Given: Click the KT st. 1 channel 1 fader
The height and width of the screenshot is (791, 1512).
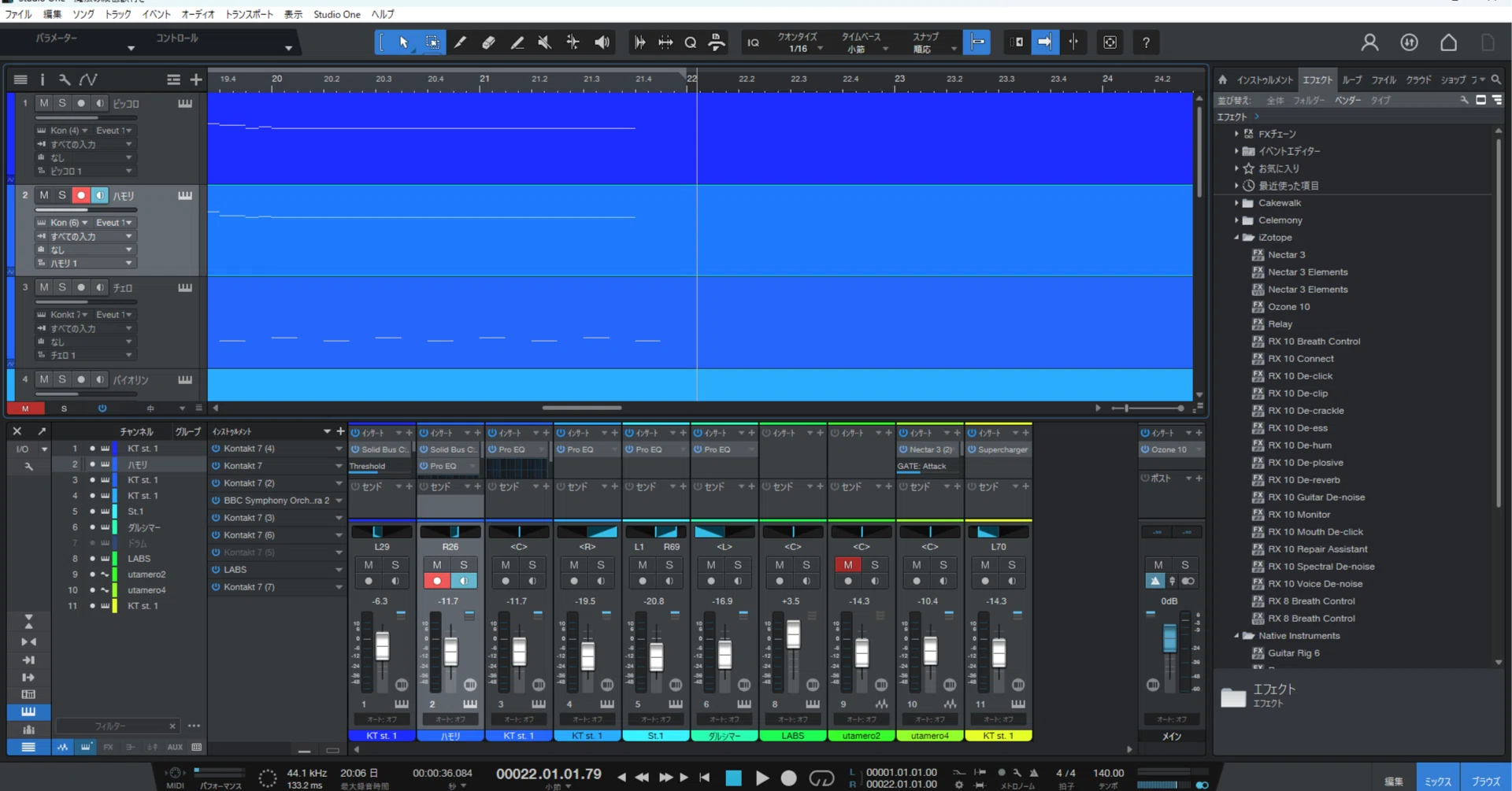Looking at the screenshot, I should [x=382, y=646].
